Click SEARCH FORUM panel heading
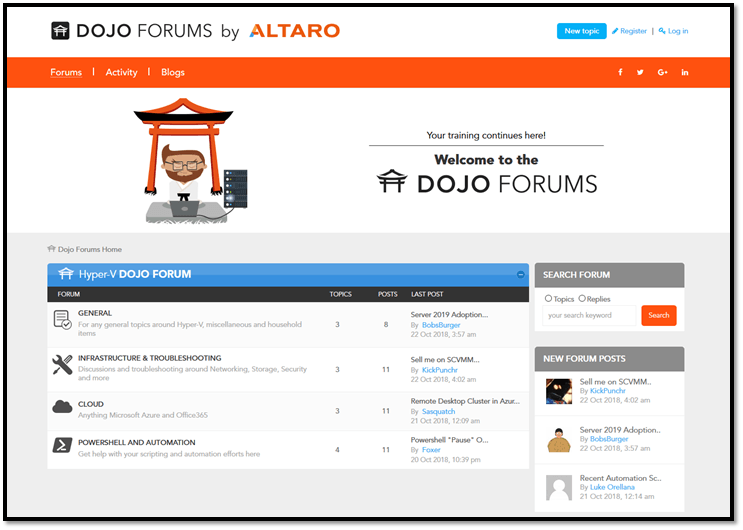Image resolution: width=743 pixels, height=530 pixels. click(x=576, y=275)
